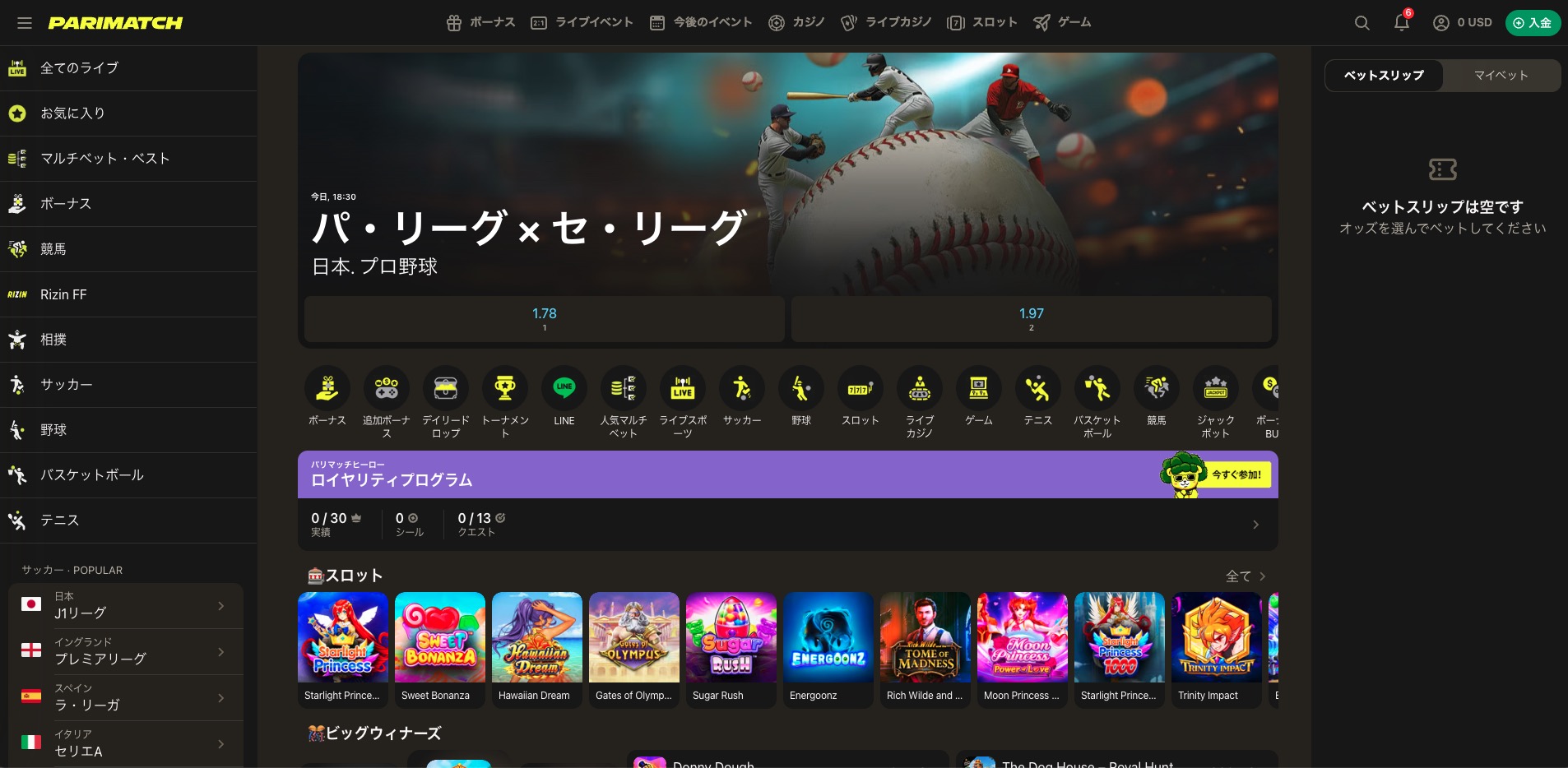Open カジノ in top navigation
This screenshot has height=768, width=1568.
click(x=796, y=23)
